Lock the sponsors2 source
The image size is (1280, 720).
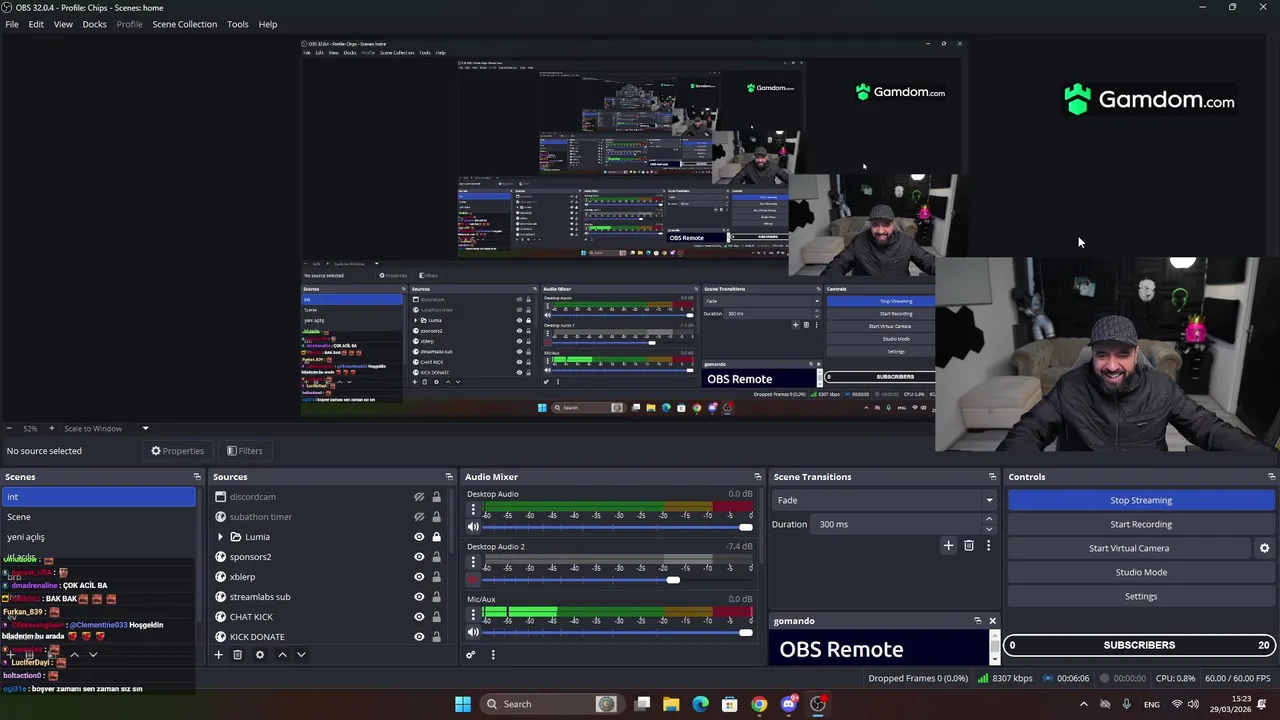pyautogui.click(x=436, y=557)
